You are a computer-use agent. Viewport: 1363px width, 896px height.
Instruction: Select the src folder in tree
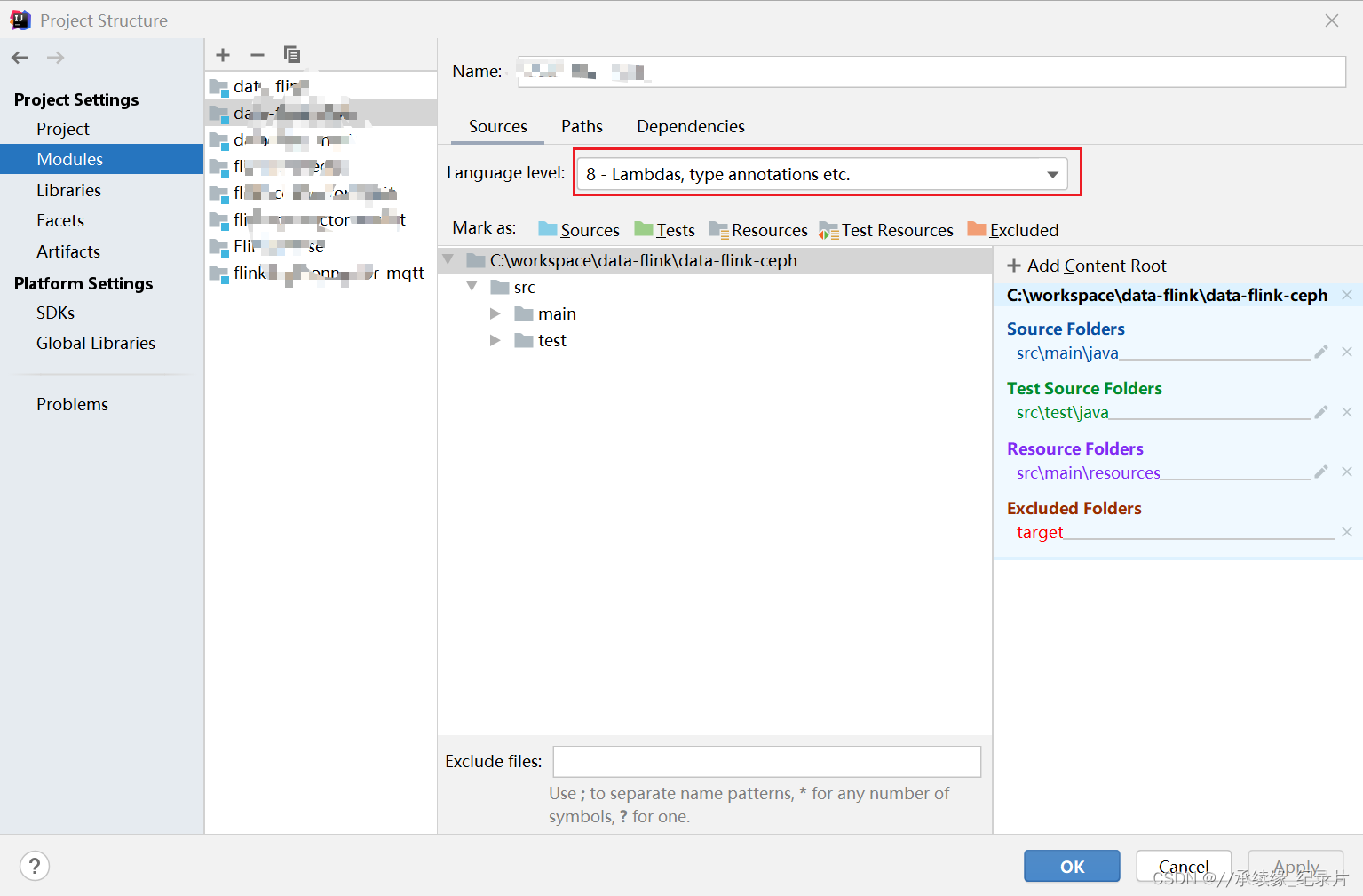[524, 287]
